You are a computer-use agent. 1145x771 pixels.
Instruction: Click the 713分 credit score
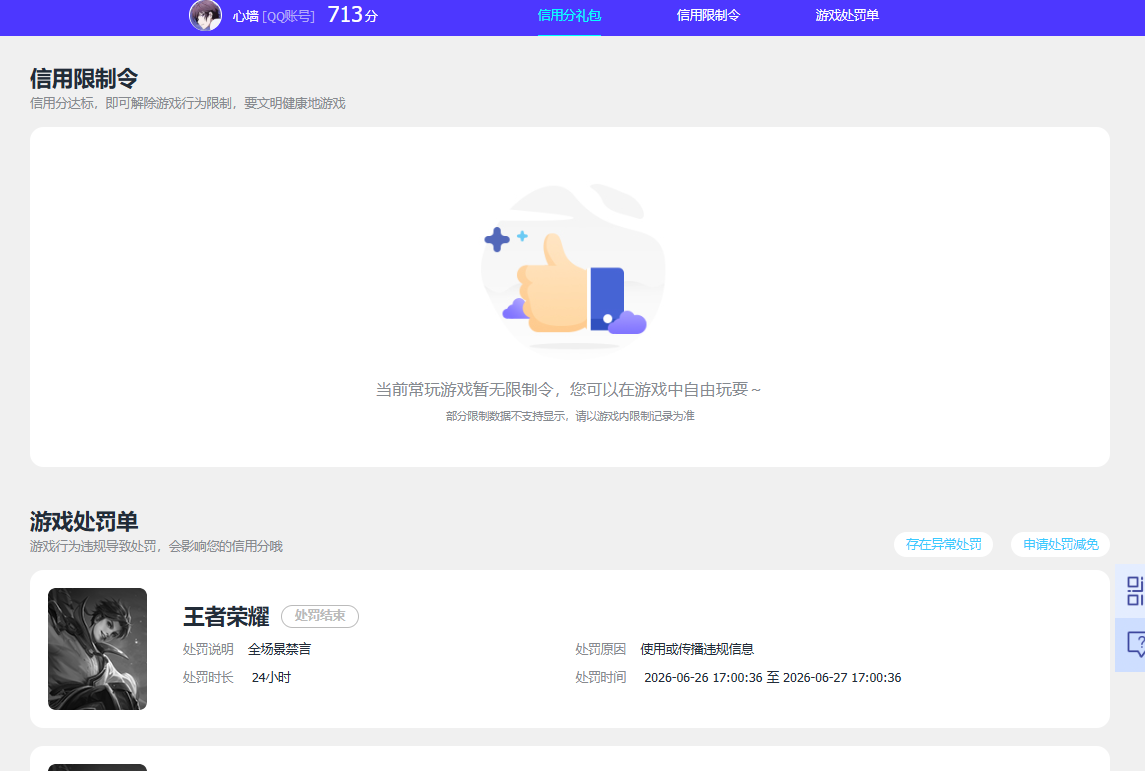353,15
